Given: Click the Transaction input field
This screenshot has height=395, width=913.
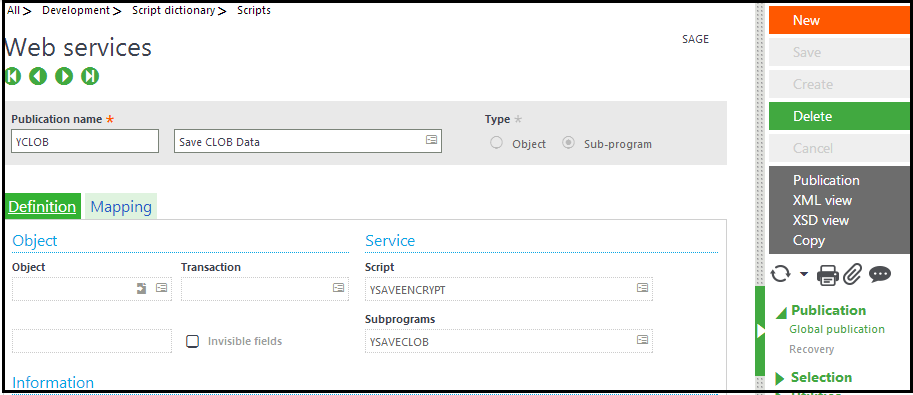Looking at the screenshot, I should point(265,288).
